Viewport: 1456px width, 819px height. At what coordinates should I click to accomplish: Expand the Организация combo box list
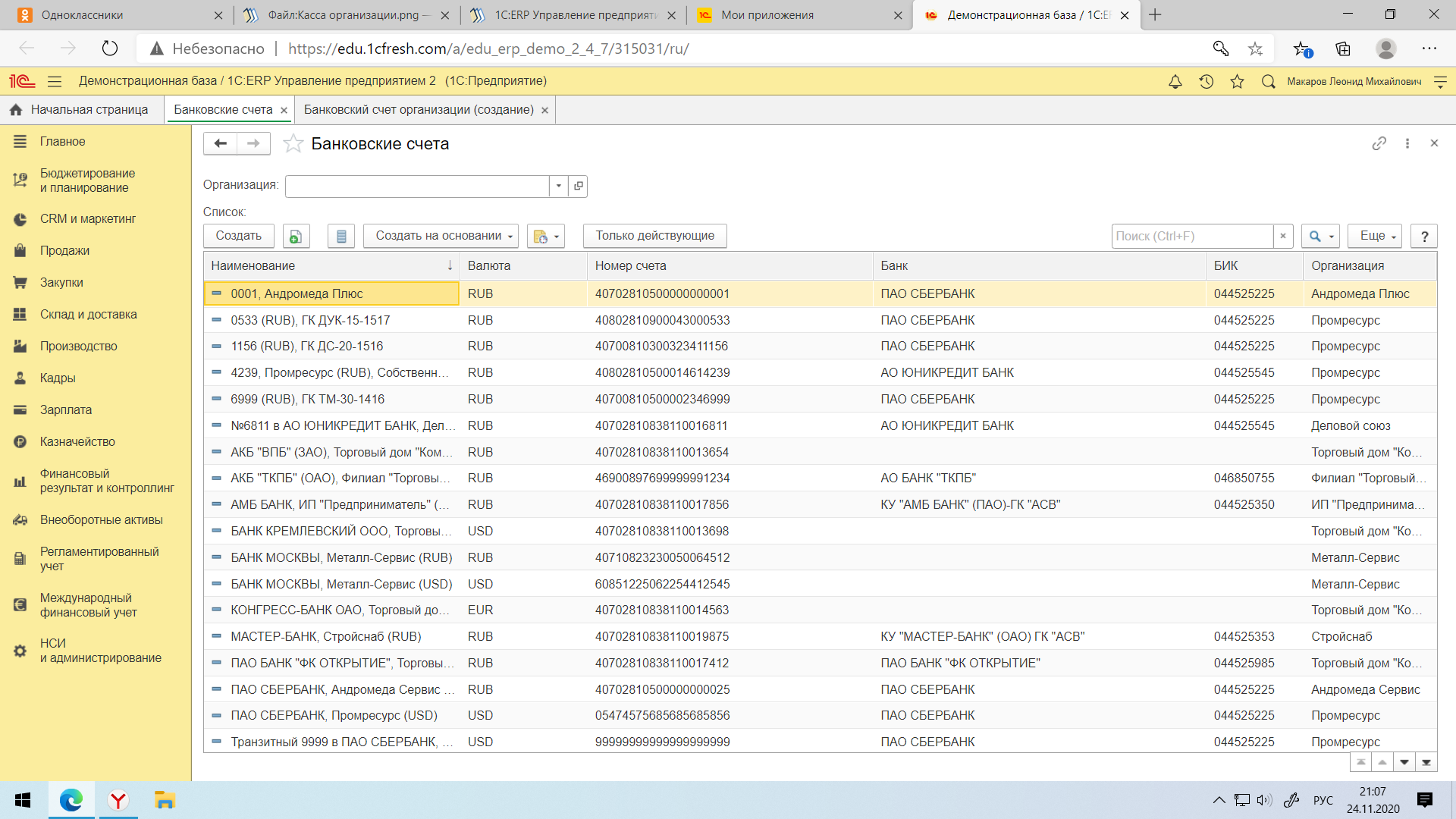coord(559,186)
